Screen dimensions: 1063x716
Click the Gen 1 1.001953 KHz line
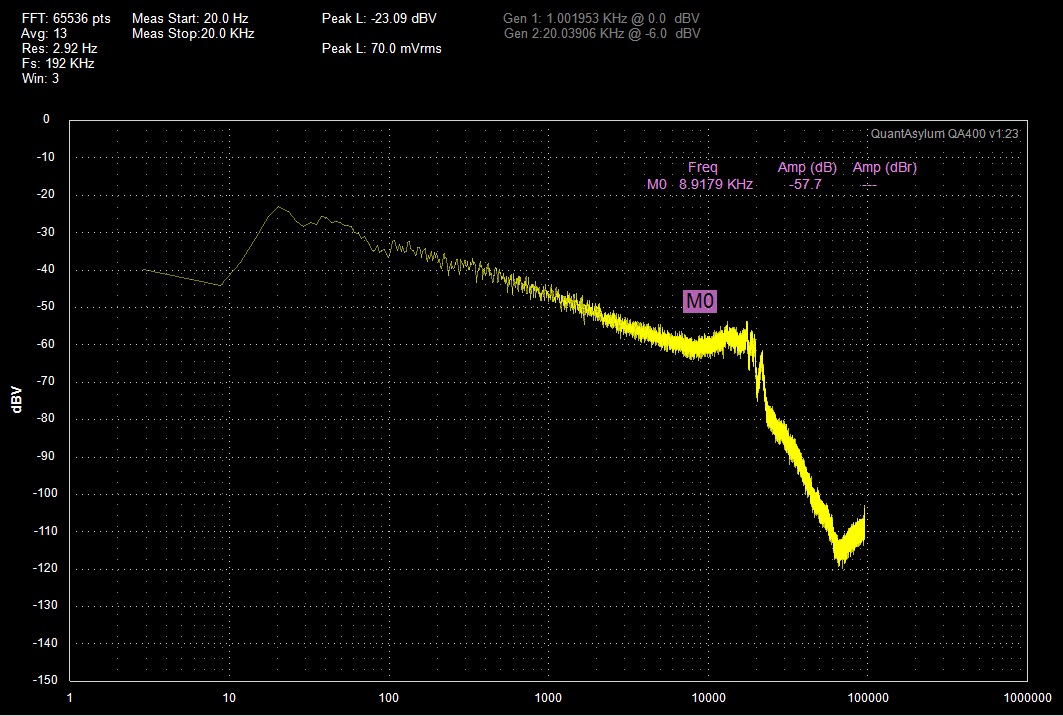tap(601, 19)
